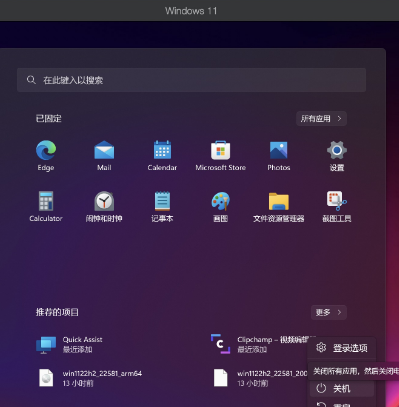The image size is (399, 407).
Task: Open recommended item Quick Assist
Action: pyautogui.click(x=70, y=344)
